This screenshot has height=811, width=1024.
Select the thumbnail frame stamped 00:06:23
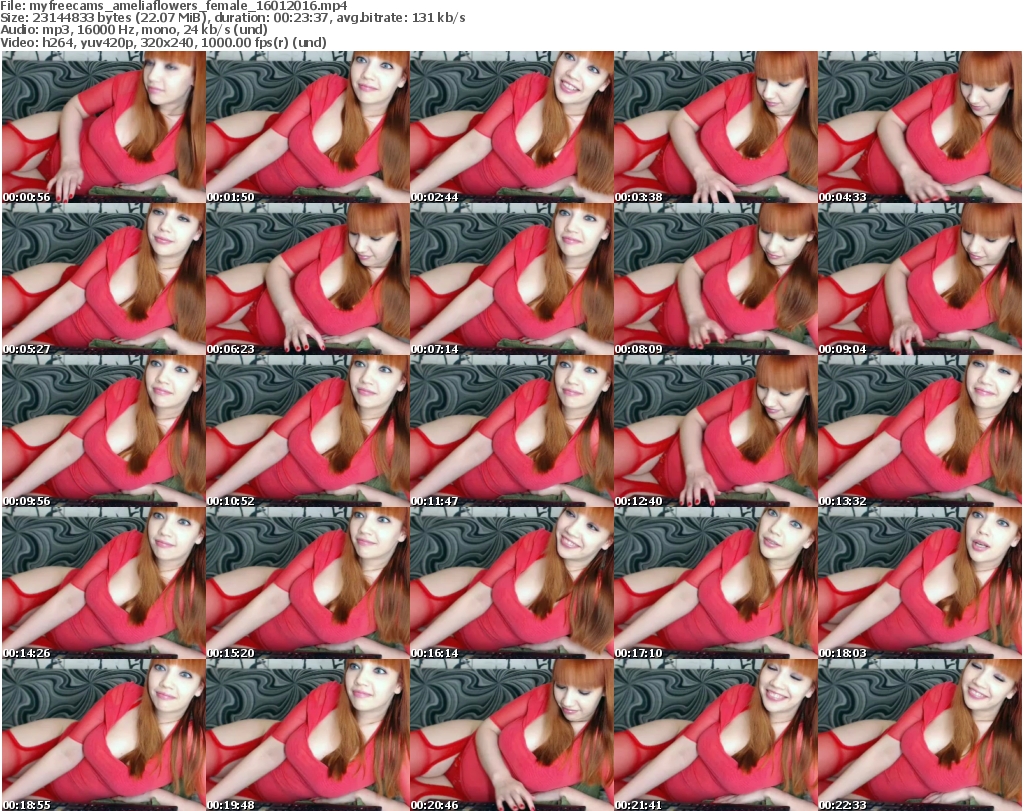(x=308, y=279)
